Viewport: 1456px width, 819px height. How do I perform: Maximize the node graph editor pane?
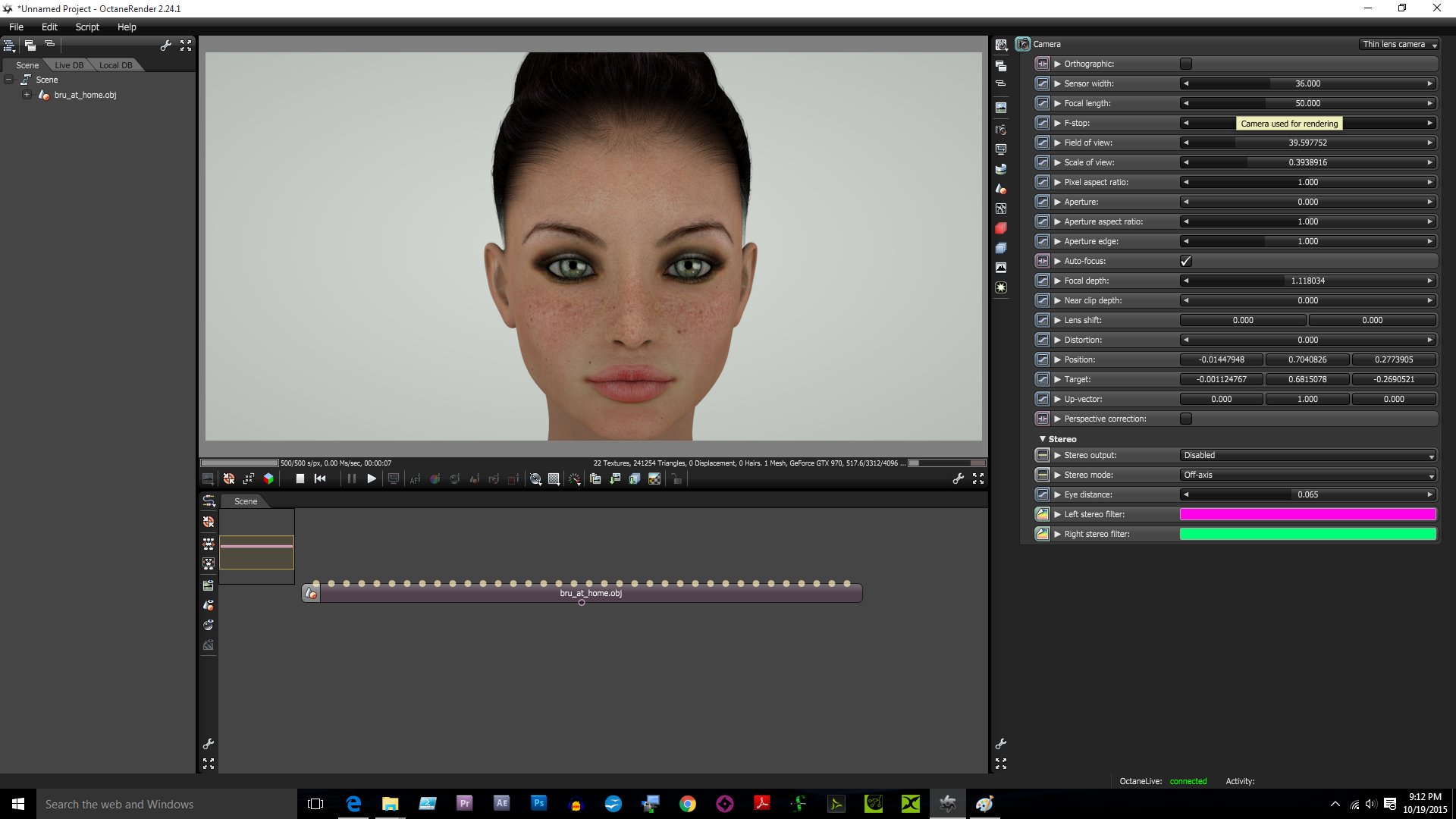click(209, 764)
